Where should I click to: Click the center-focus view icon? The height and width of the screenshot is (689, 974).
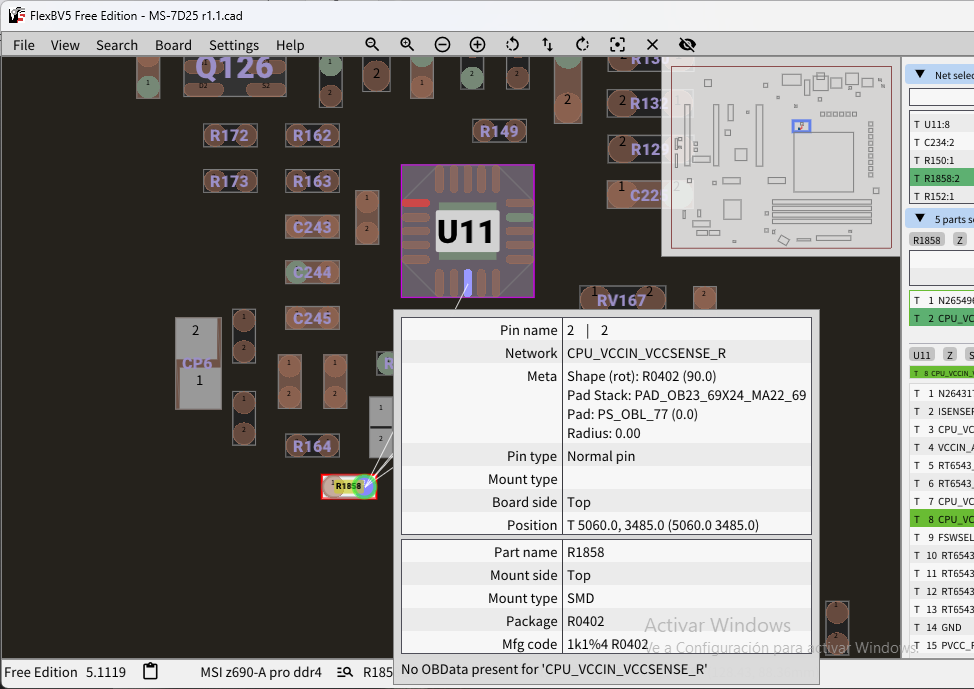pyautogui.click(x=617, y=45)
